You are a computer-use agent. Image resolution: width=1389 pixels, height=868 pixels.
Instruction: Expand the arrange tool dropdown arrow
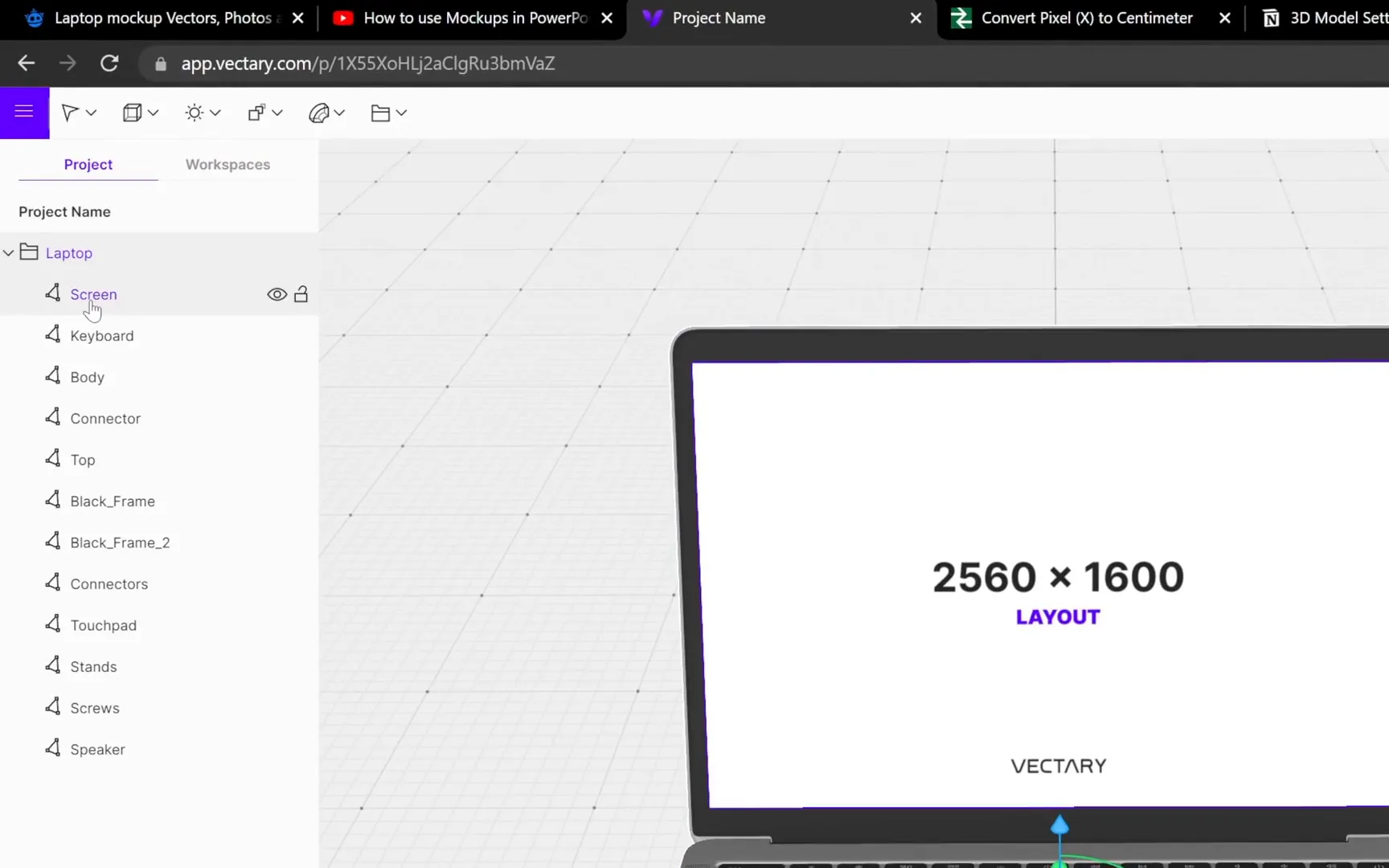[x=277, y=113]
